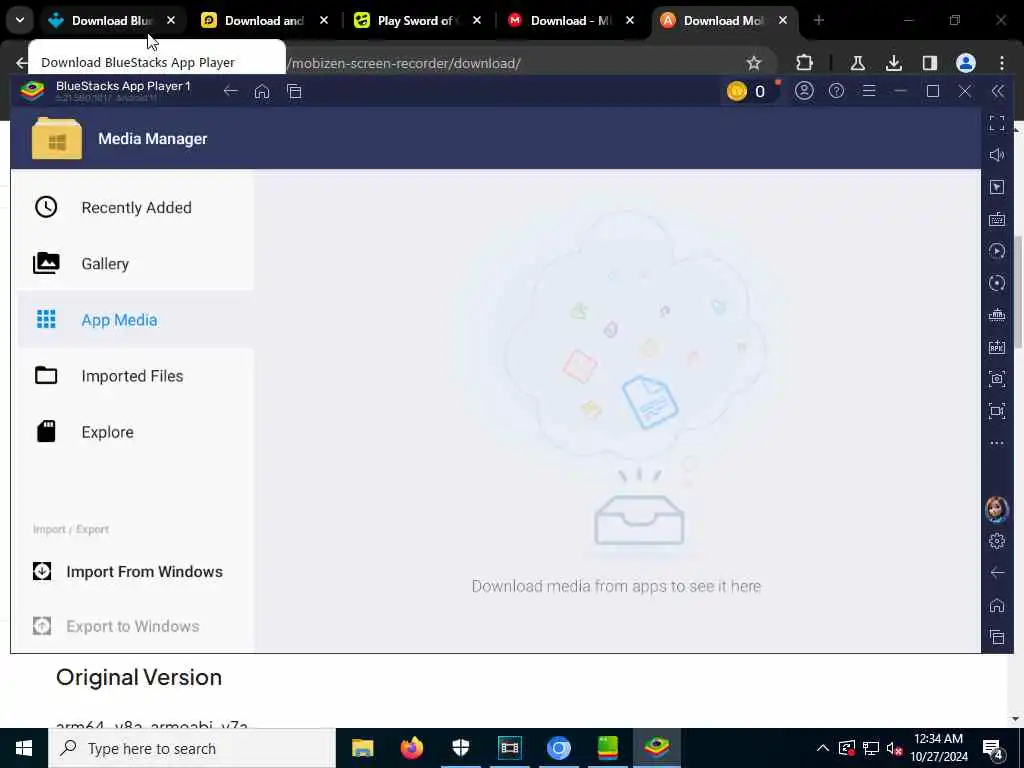Click the BlueStacks back arrow in title bar
The height and width of the screenshot is (768, 1024).
(x=230, y=91)
